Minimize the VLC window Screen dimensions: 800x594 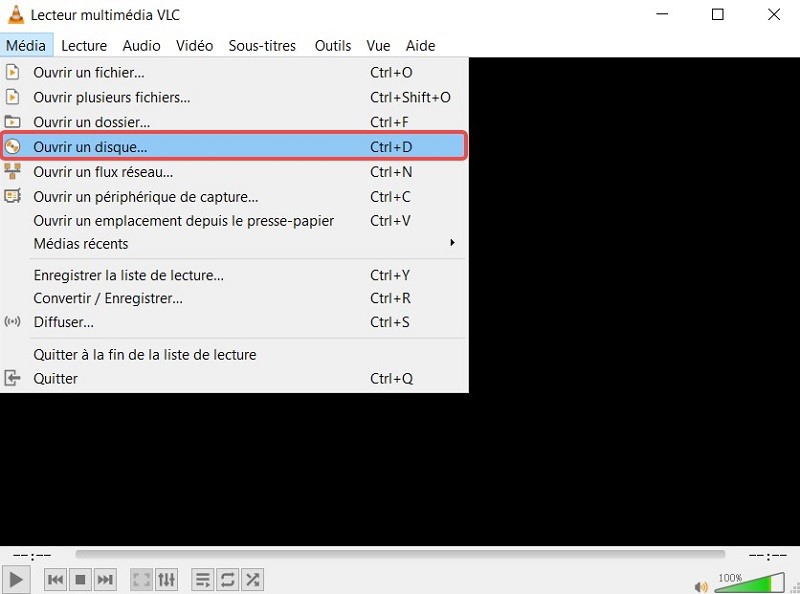tap(662, 14)
